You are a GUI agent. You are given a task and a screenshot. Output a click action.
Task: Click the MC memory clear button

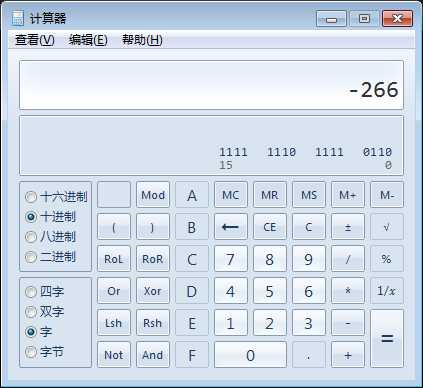pyautogui.click(x=231, y=195)
